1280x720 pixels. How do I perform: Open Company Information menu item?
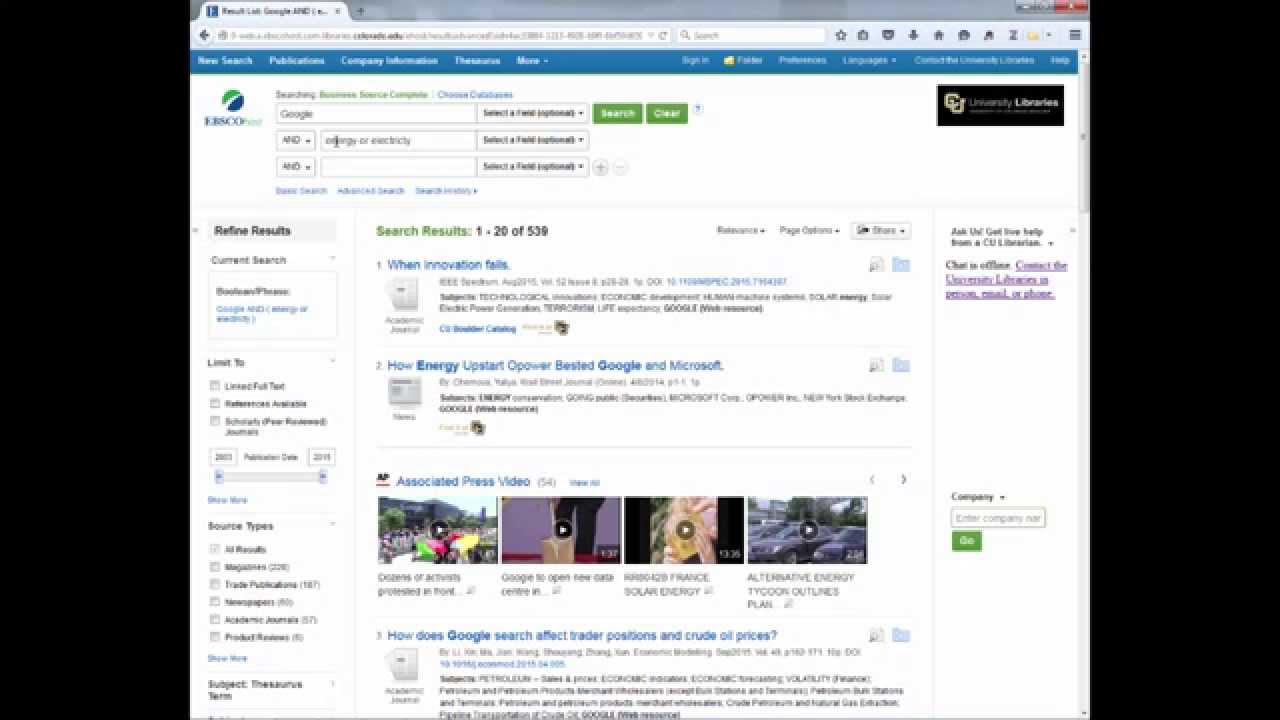point(389,61)
